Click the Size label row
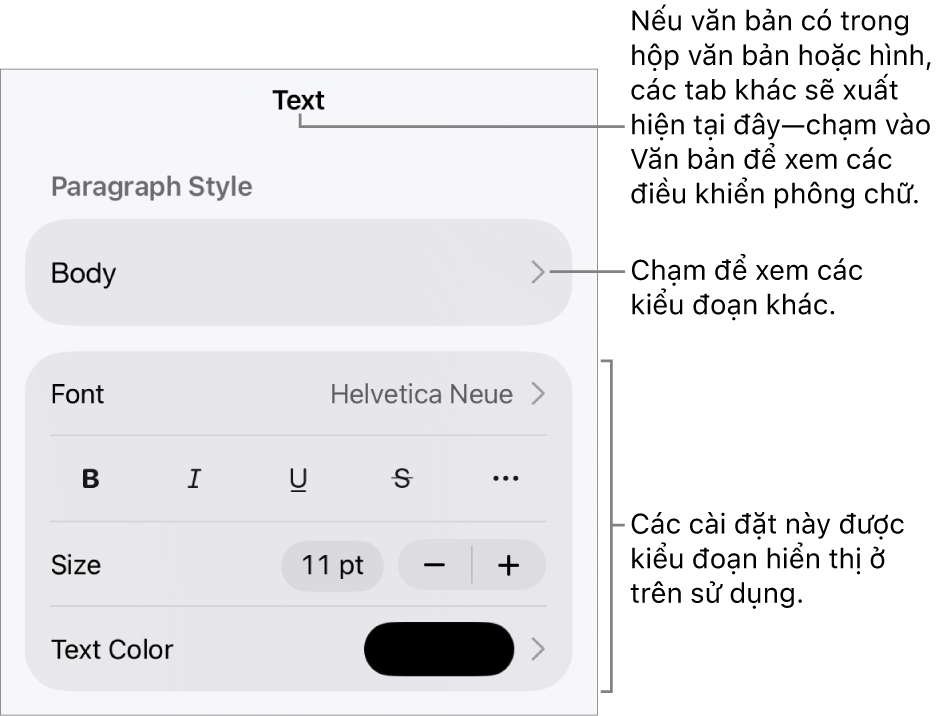The width and height of the screenshot is (944, 716). [x=76, y=565]
